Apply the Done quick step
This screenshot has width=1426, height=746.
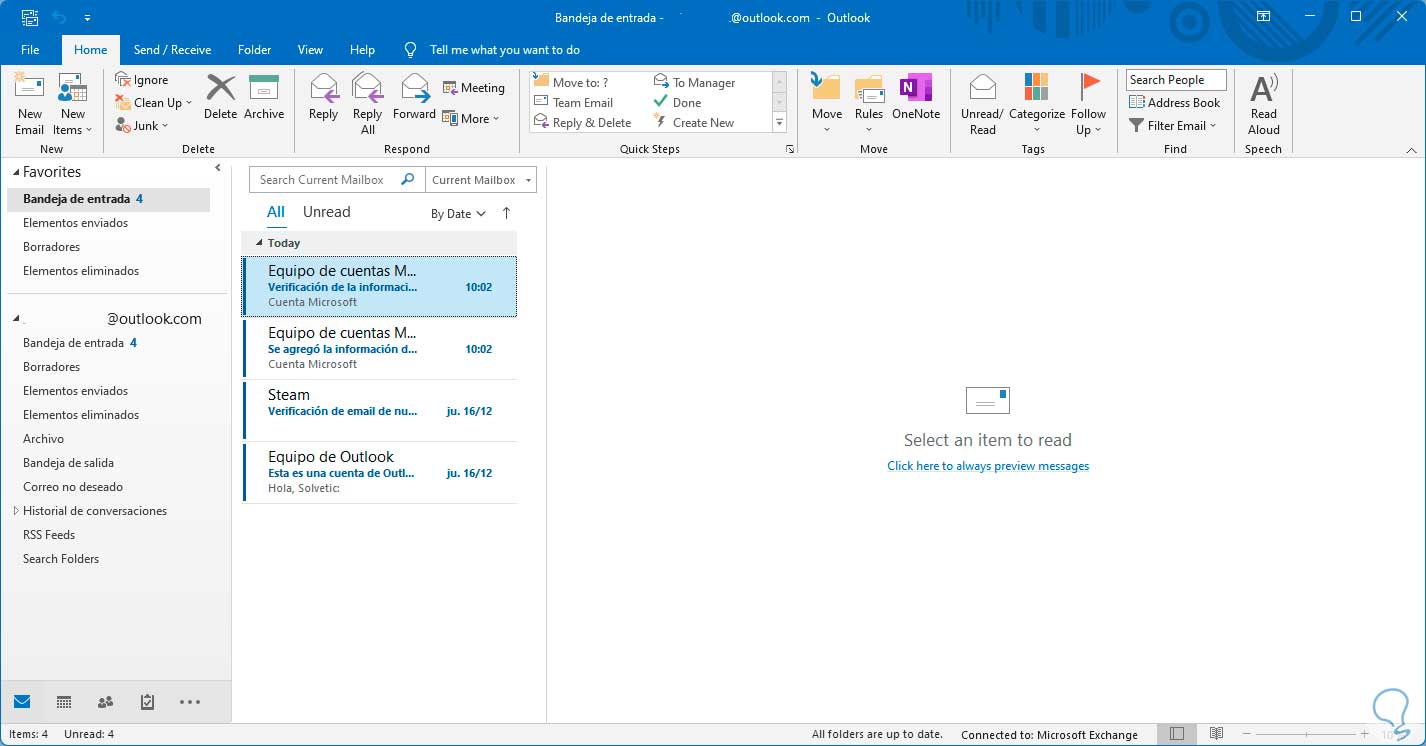[678, 102]
